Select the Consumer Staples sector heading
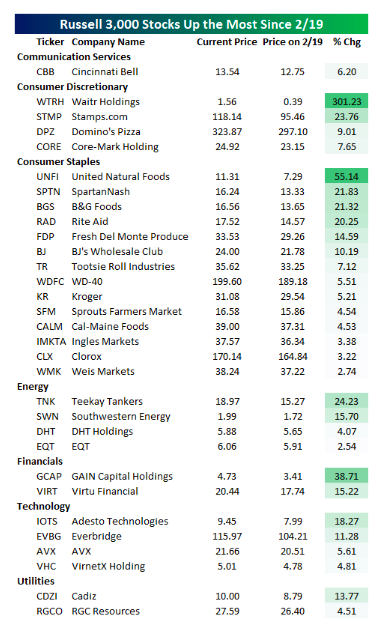387x631 pixels. (x=58, y=162)
